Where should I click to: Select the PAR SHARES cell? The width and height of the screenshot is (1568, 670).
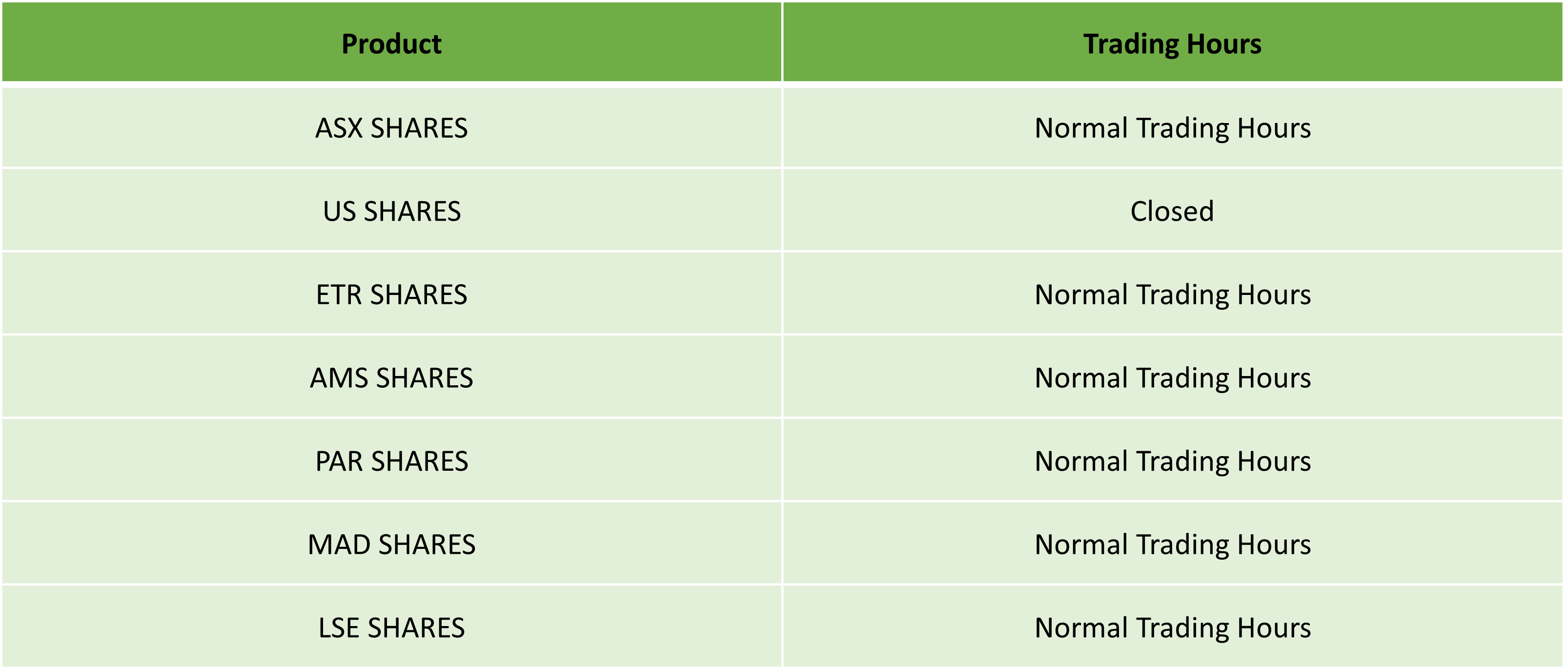[x=391, y=461]
